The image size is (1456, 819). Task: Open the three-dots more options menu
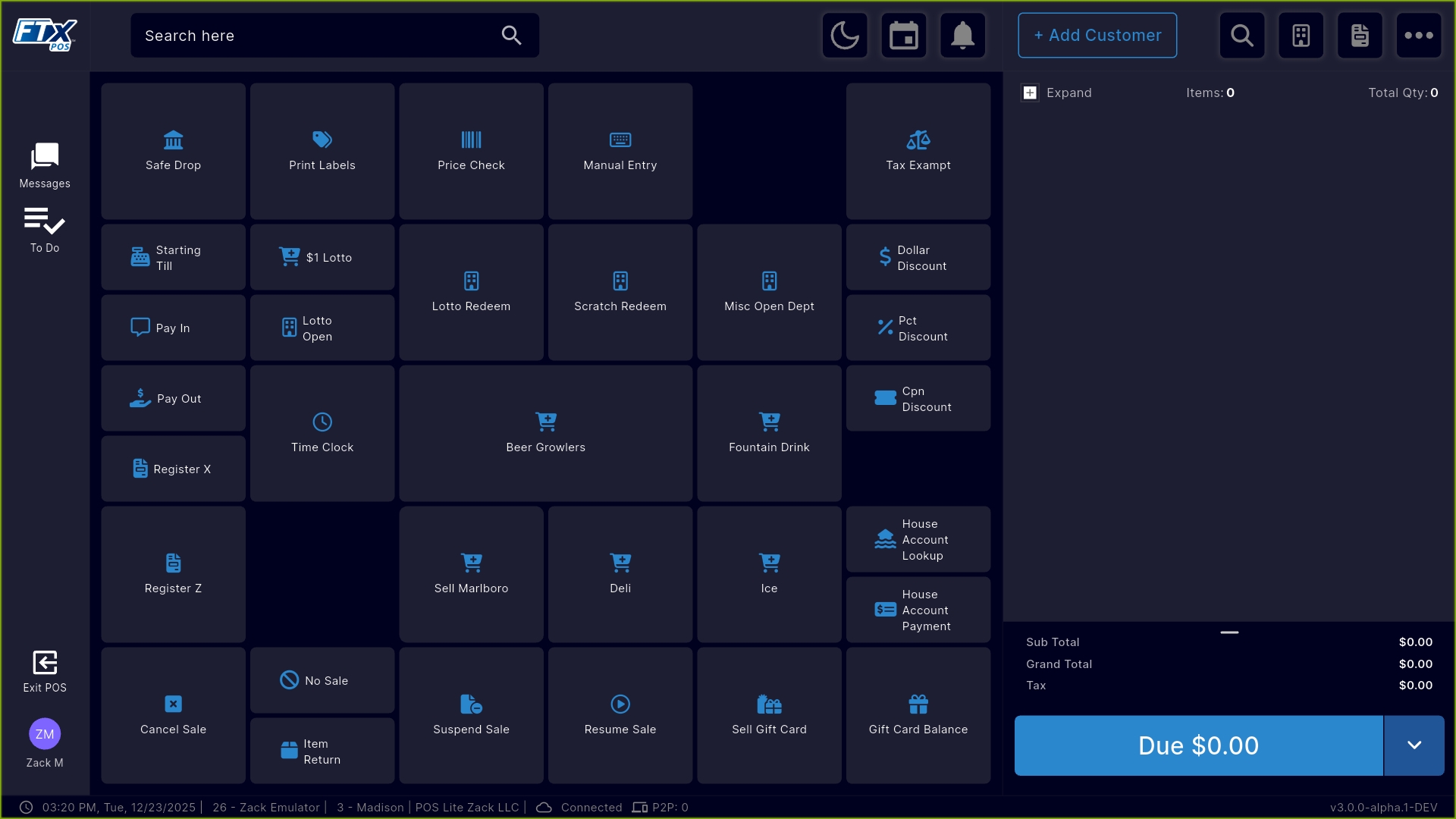(1419, 36)
